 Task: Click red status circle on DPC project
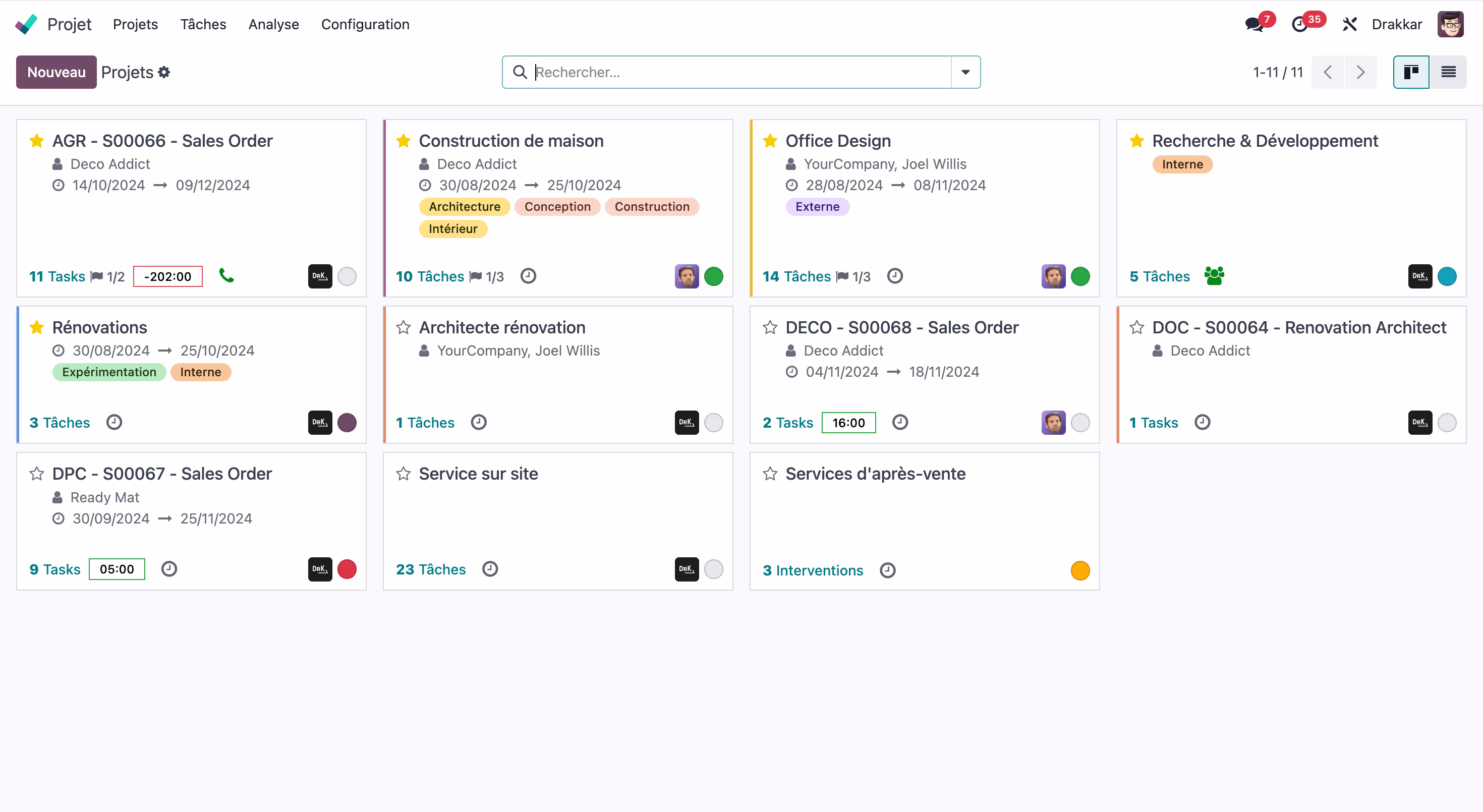pyautogui.click(x=347, y=569)
